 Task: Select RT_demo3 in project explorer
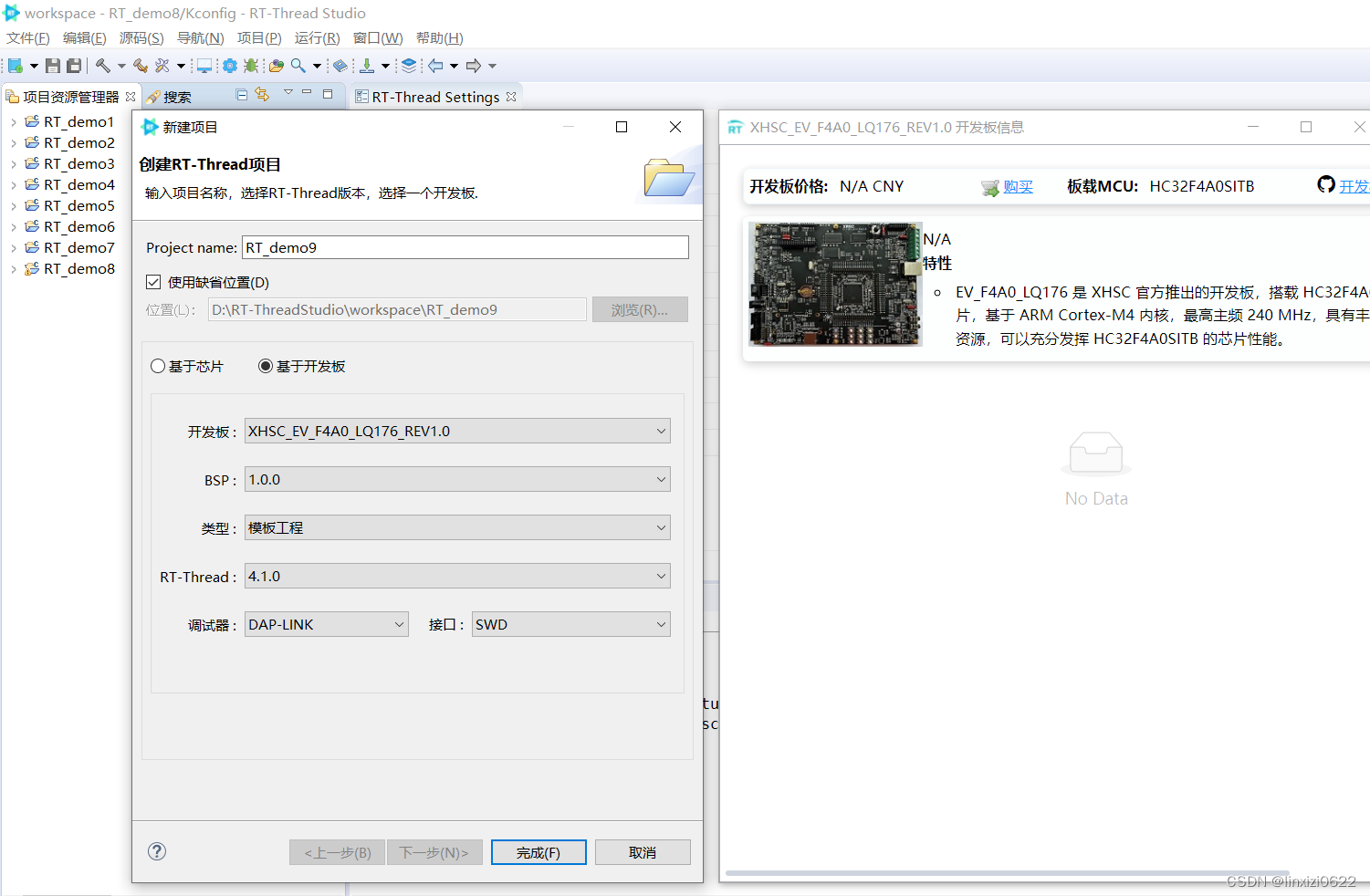(79, 163)
